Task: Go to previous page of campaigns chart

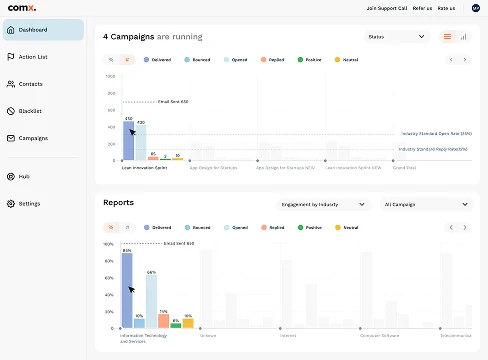Action: coord(451,60)
